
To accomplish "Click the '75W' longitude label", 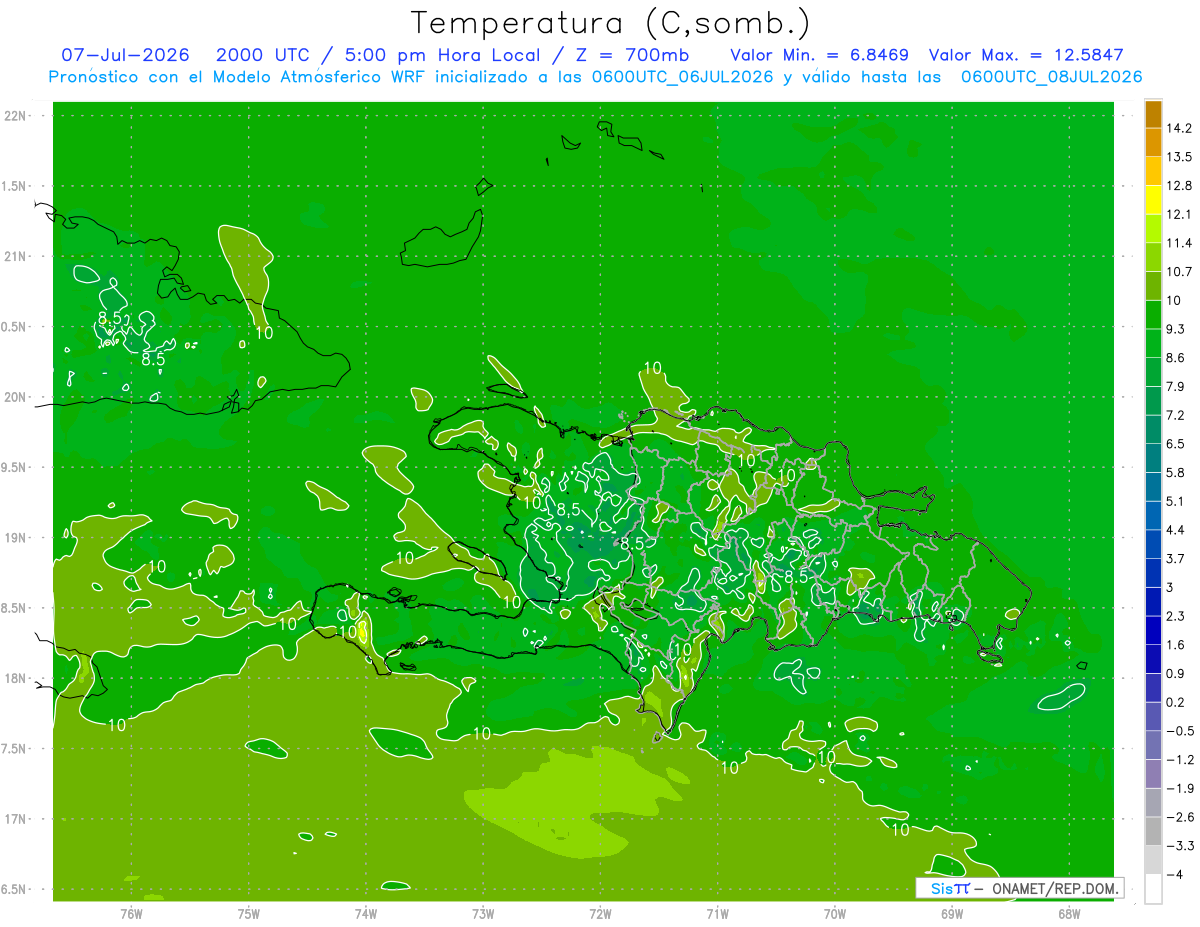I will click(x=249, y=914).
